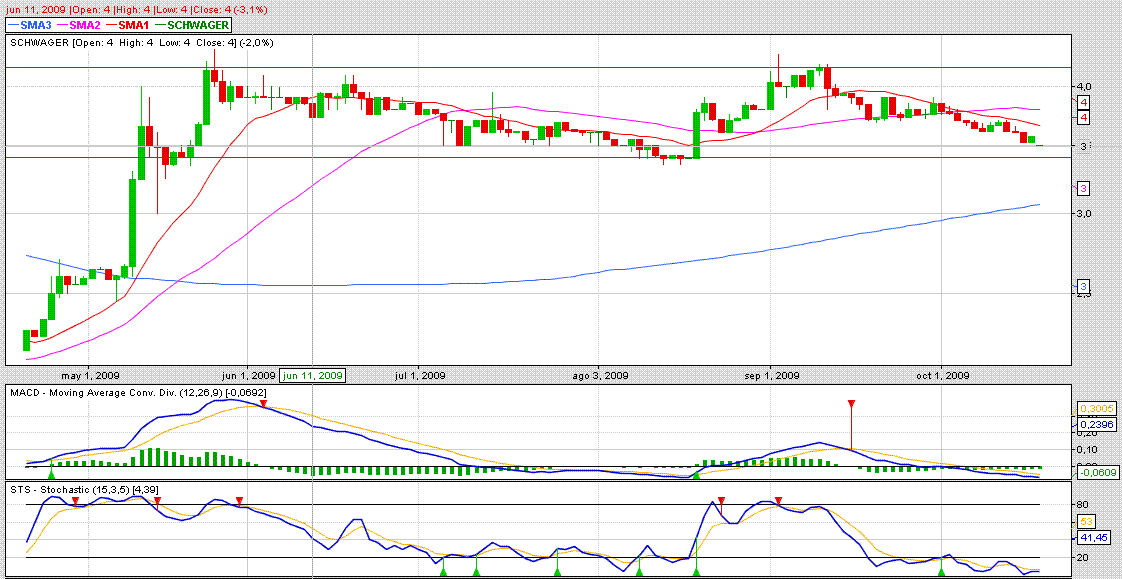Click the may 1, 2009 axis label
1122x579 pixels.
(89, 376)
